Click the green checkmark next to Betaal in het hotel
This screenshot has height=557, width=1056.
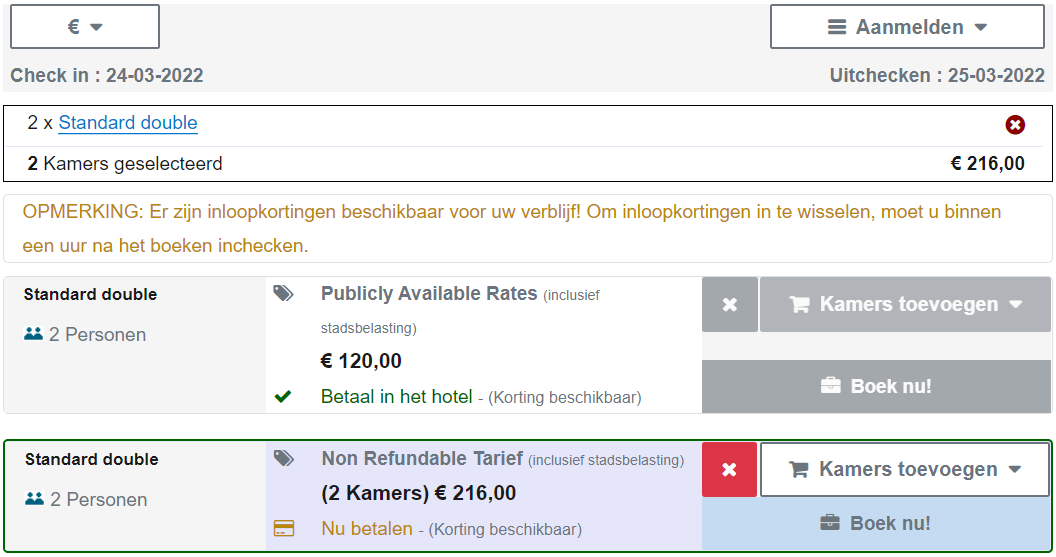(x=283, y=397)
